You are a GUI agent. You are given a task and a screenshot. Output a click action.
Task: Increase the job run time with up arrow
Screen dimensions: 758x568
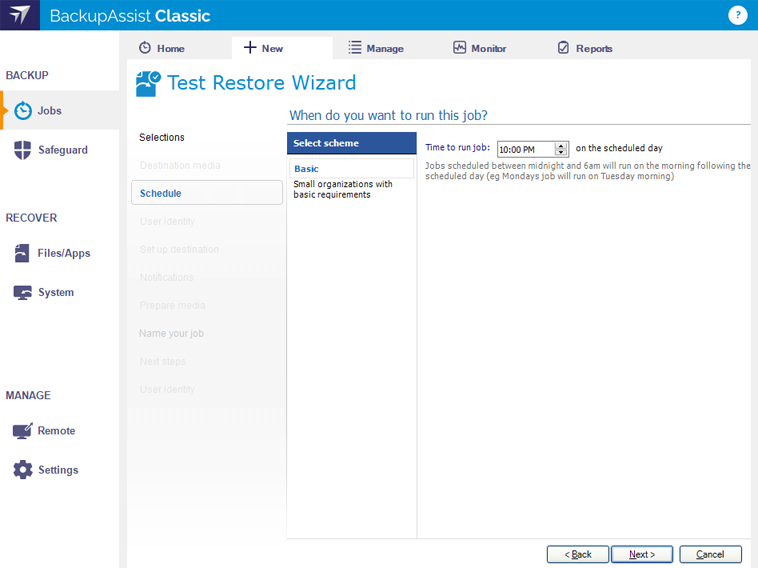pyautogui.click(x=561, y=146)
